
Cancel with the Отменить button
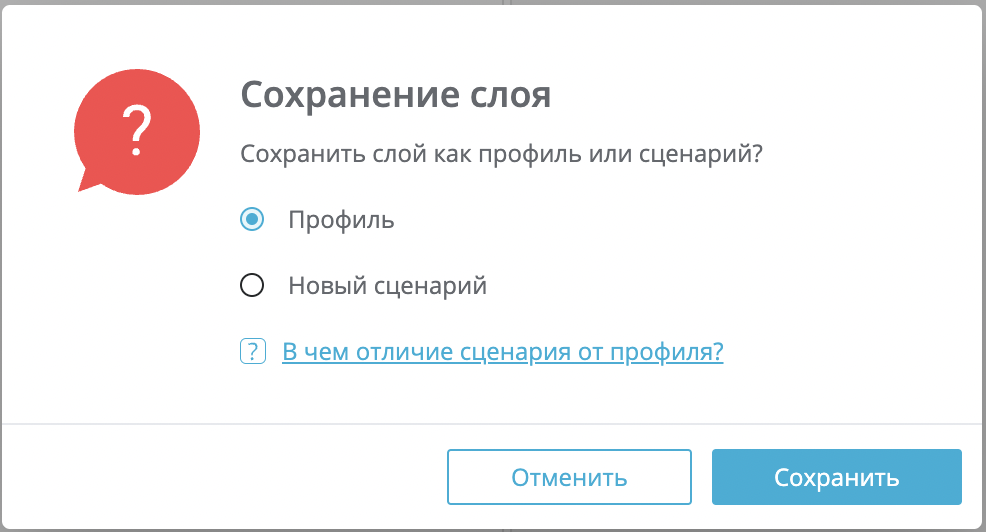[569, 477]
